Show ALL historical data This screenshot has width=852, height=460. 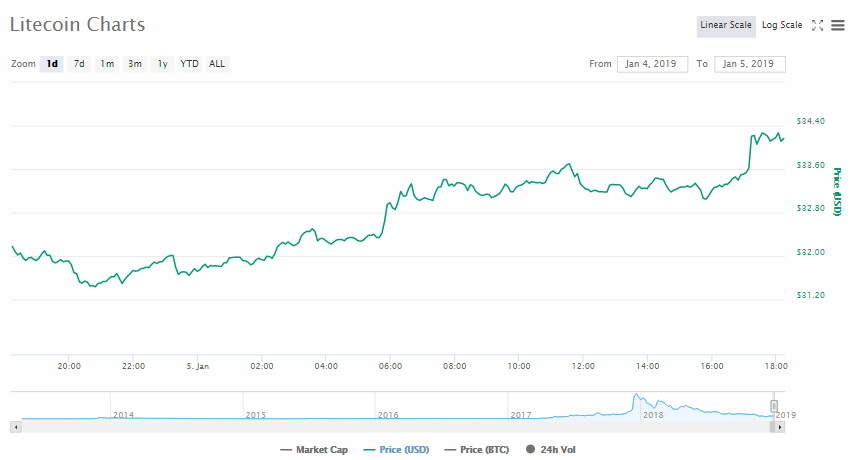click(x=217, y=64)
